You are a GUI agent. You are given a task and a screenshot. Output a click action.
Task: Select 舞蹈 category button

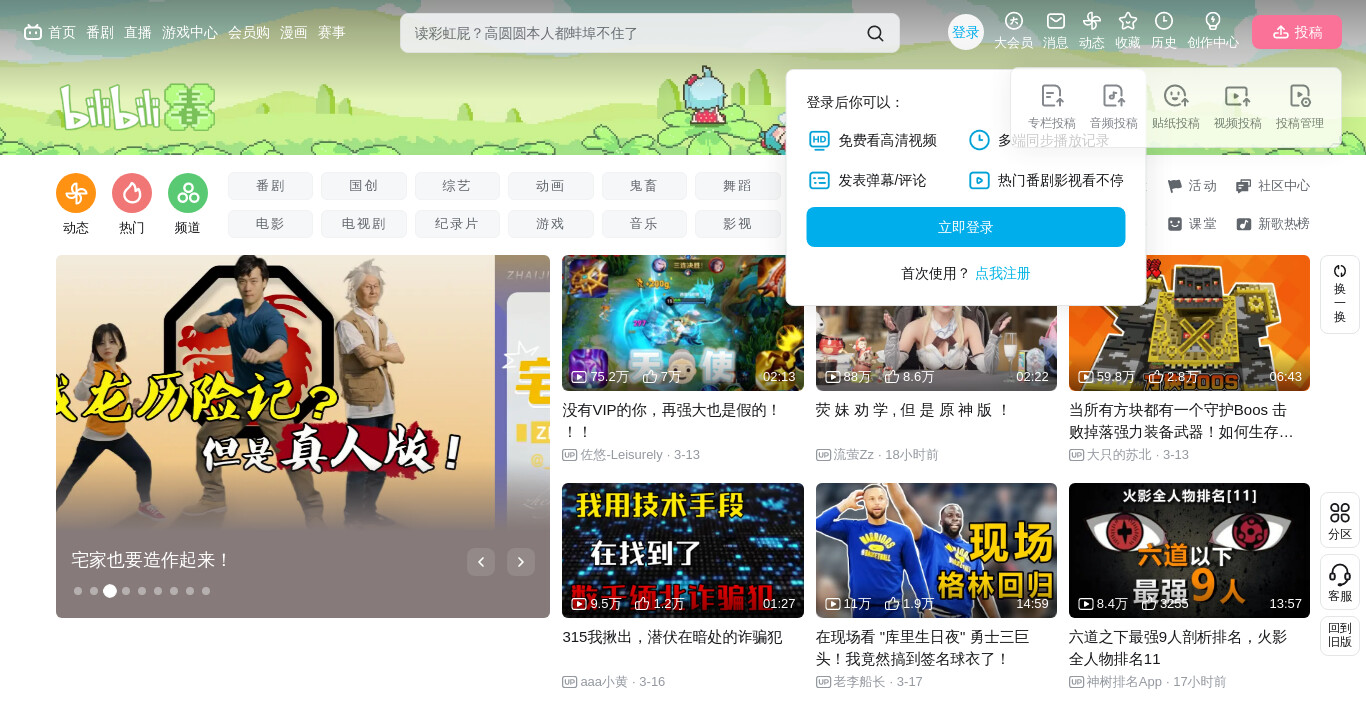tap(738, 186)
